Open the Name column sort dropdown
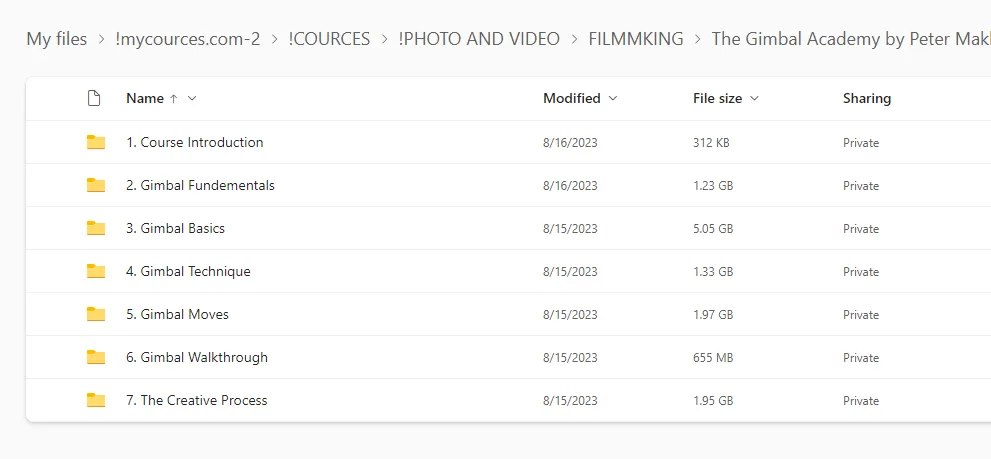Screen dimensions: 991x459 192,98
